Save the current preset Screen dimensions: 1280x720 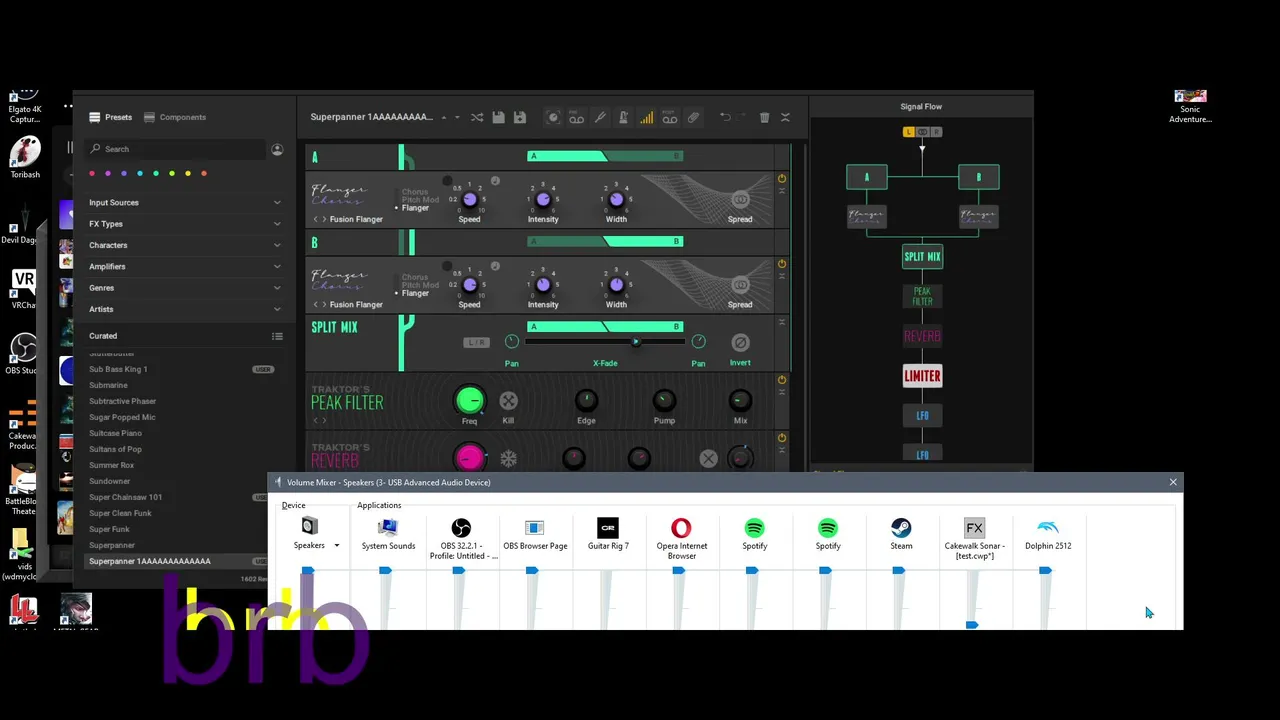pyautogui.click(x=498, y=117)
